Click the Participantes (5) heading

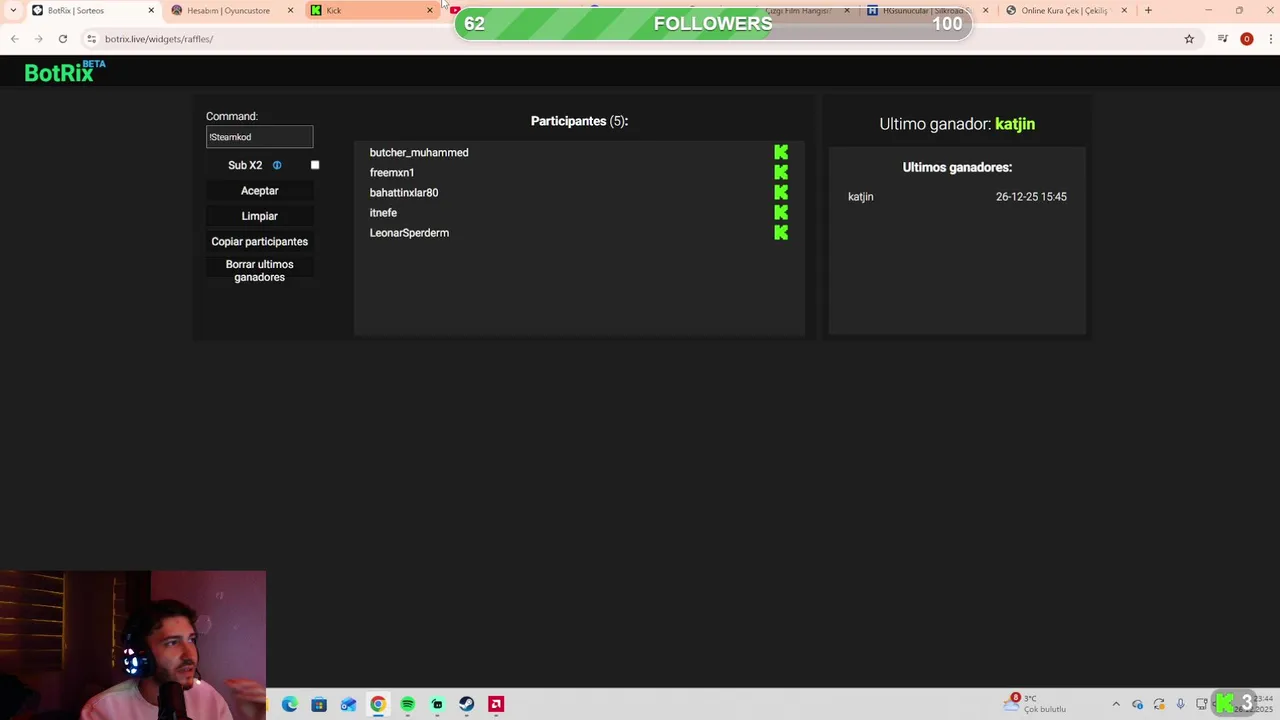pyautogui.click(x=579, y=121)
